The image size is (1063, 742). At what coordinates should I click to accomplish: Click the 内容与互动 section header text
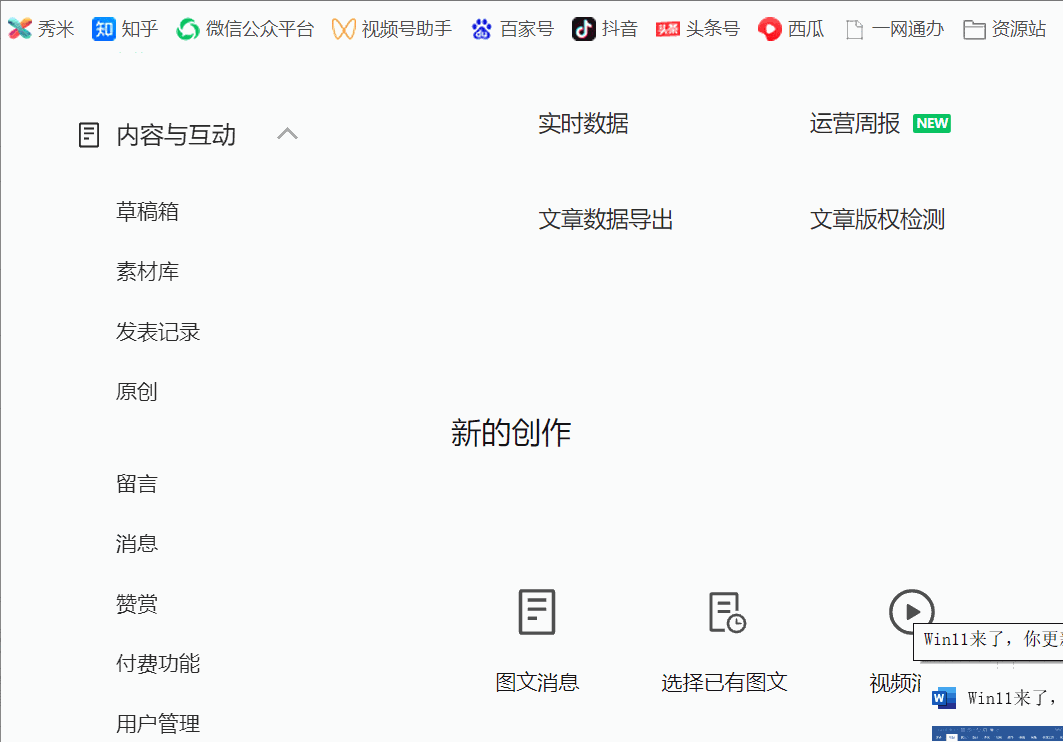click(x=176, y=135)
